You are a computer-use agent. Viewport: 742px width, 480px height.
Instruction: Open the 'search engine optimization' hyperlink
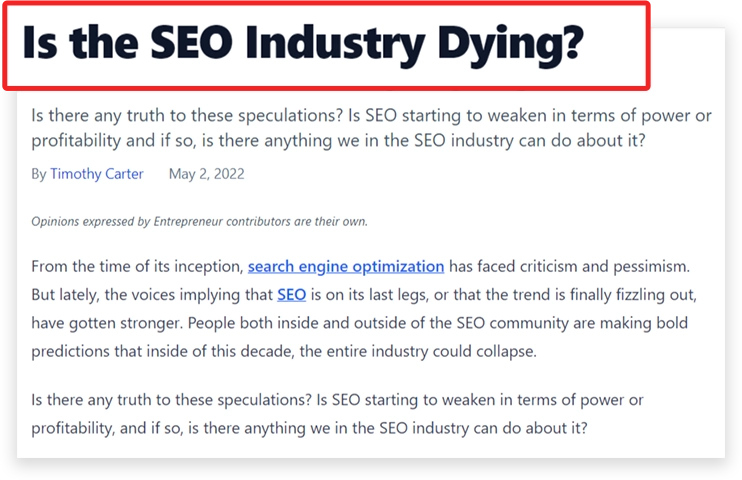pos(345,266)
